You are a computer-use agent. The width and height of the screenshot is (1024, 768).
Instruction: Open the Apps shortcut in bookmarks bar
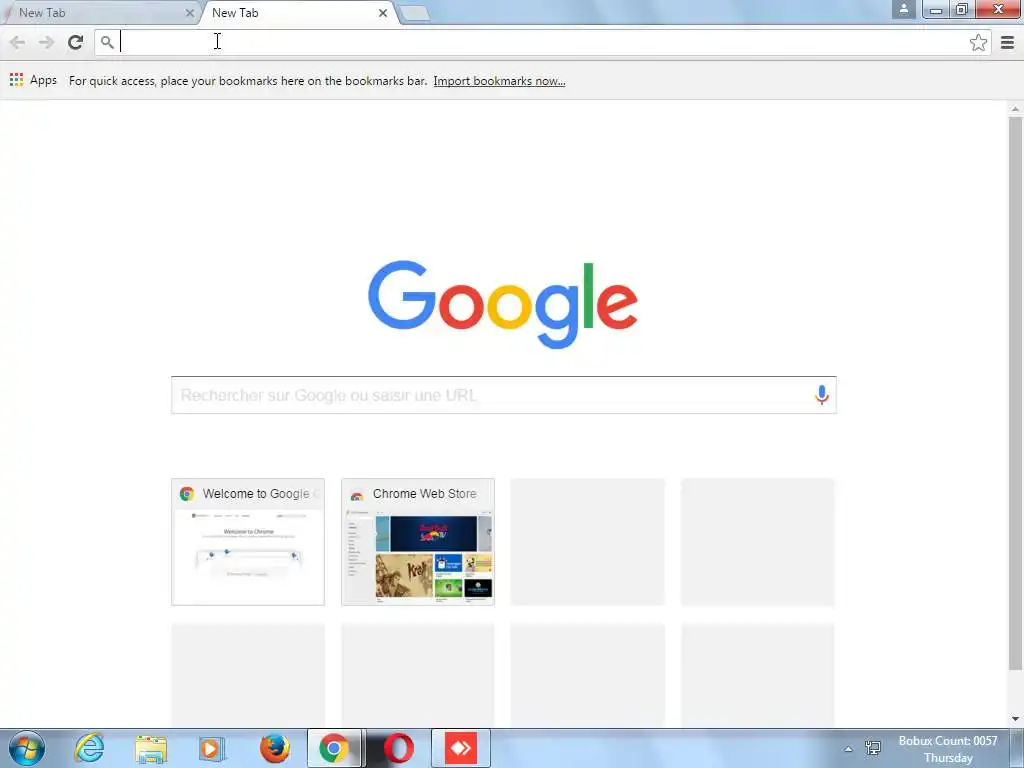[33, 80]
